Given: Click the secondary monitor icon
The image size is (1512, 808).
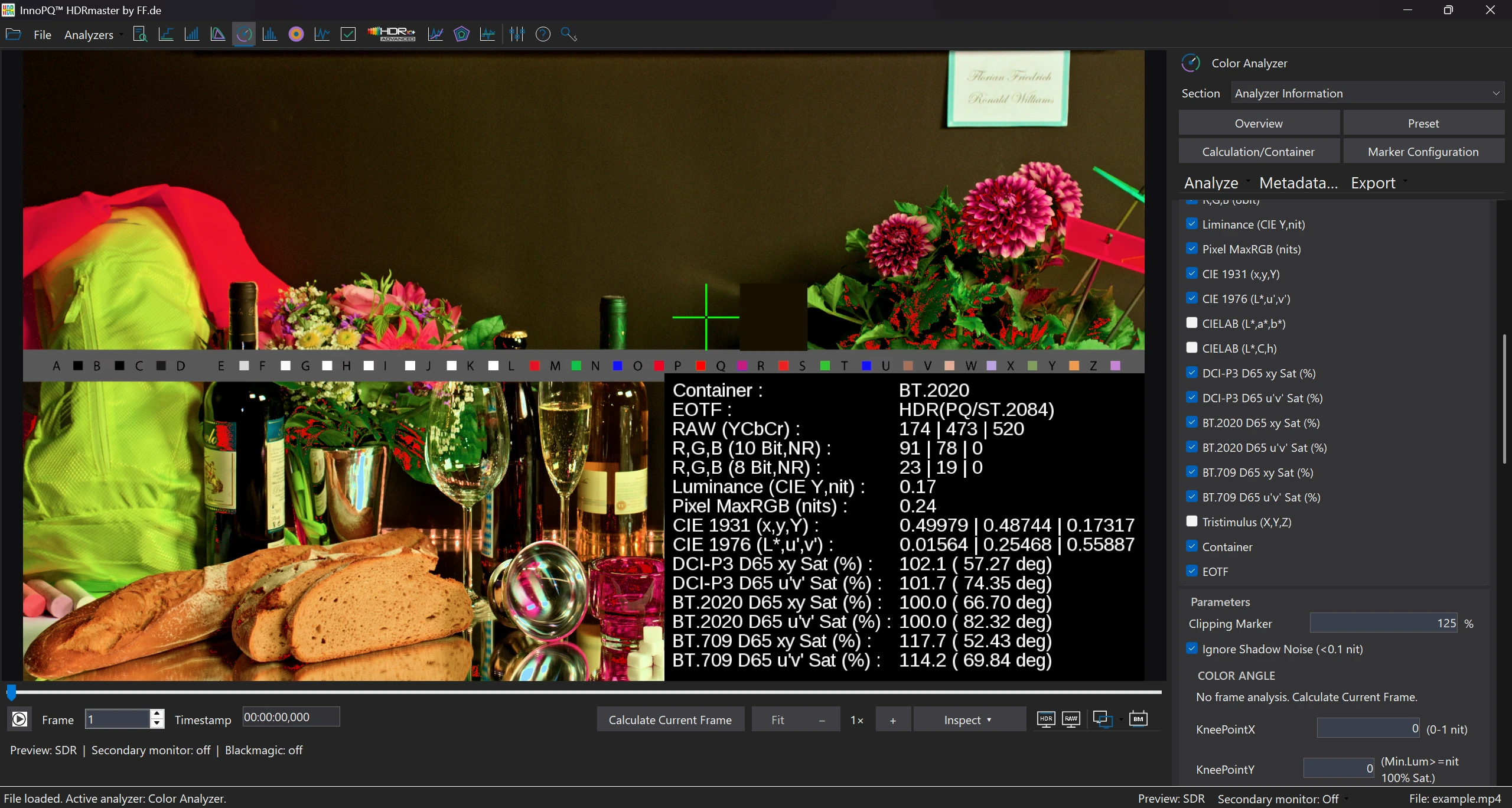Looking at the screenshot, I should (1102, 719).
